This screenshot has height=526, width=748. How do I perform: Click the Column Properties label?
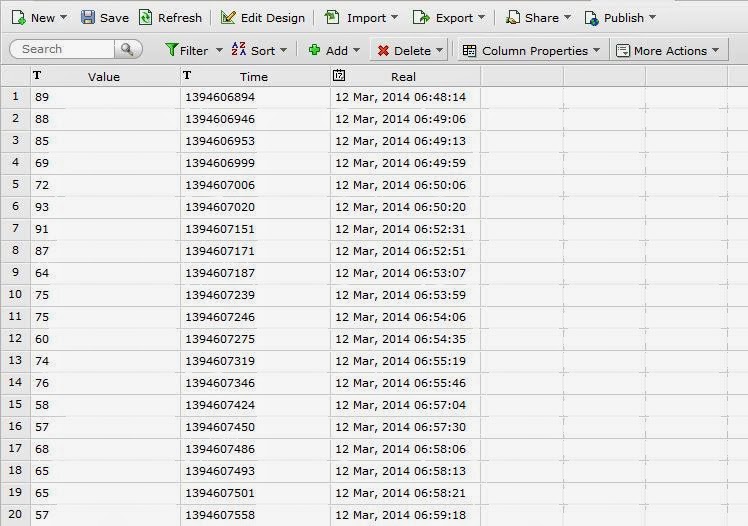pyautogui.click(x=535, y=51)
